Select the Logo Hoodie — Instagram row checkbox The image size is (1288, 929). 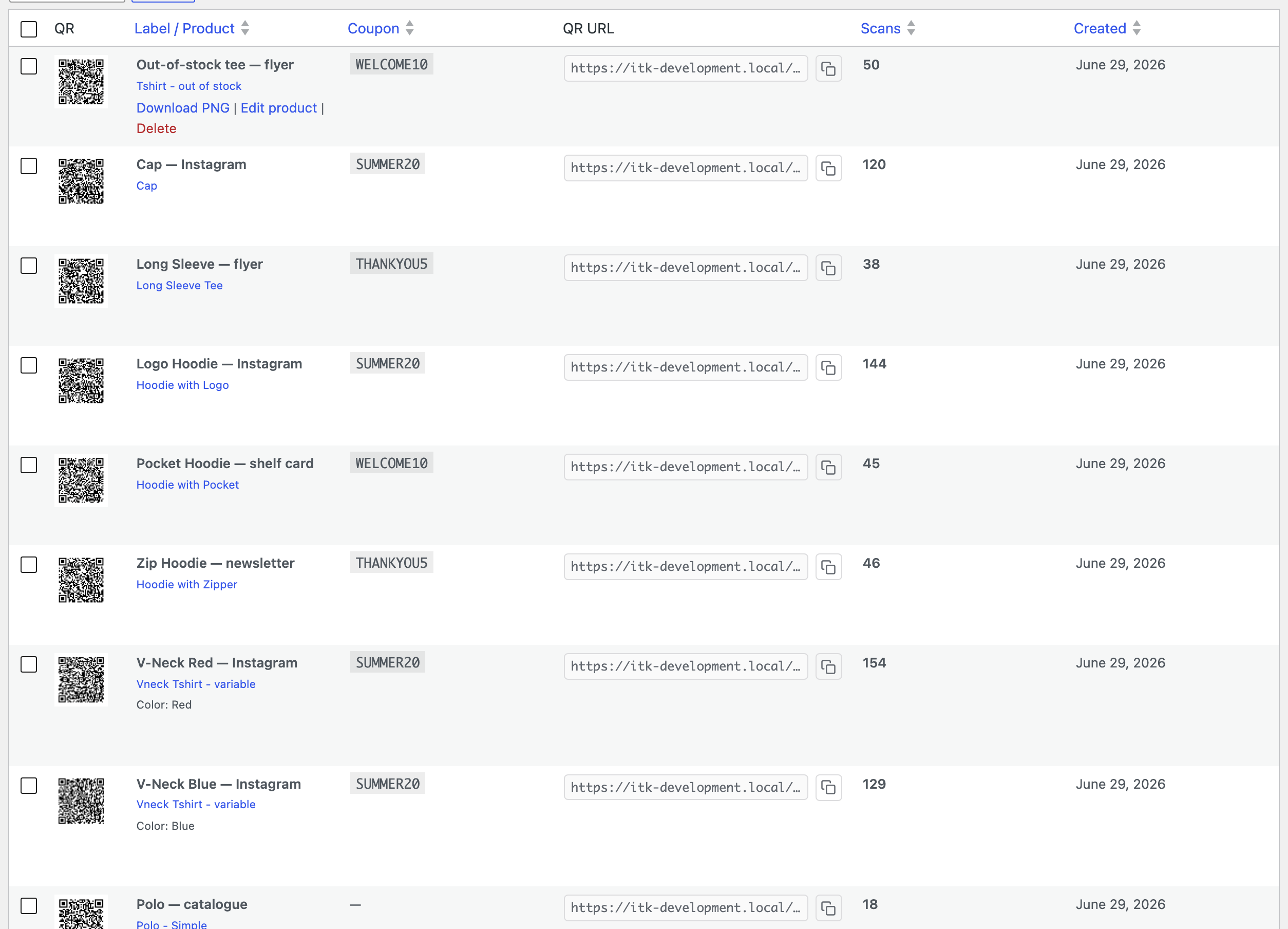tap(28, 365)
